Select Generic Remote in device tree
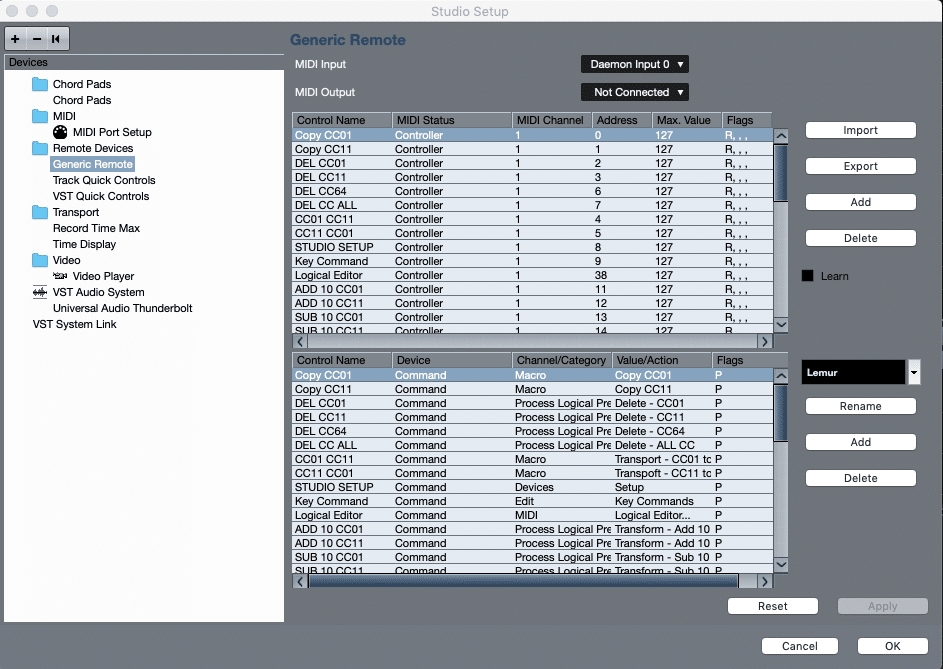Viewport: 943px width, 669px height. (93, 164)
